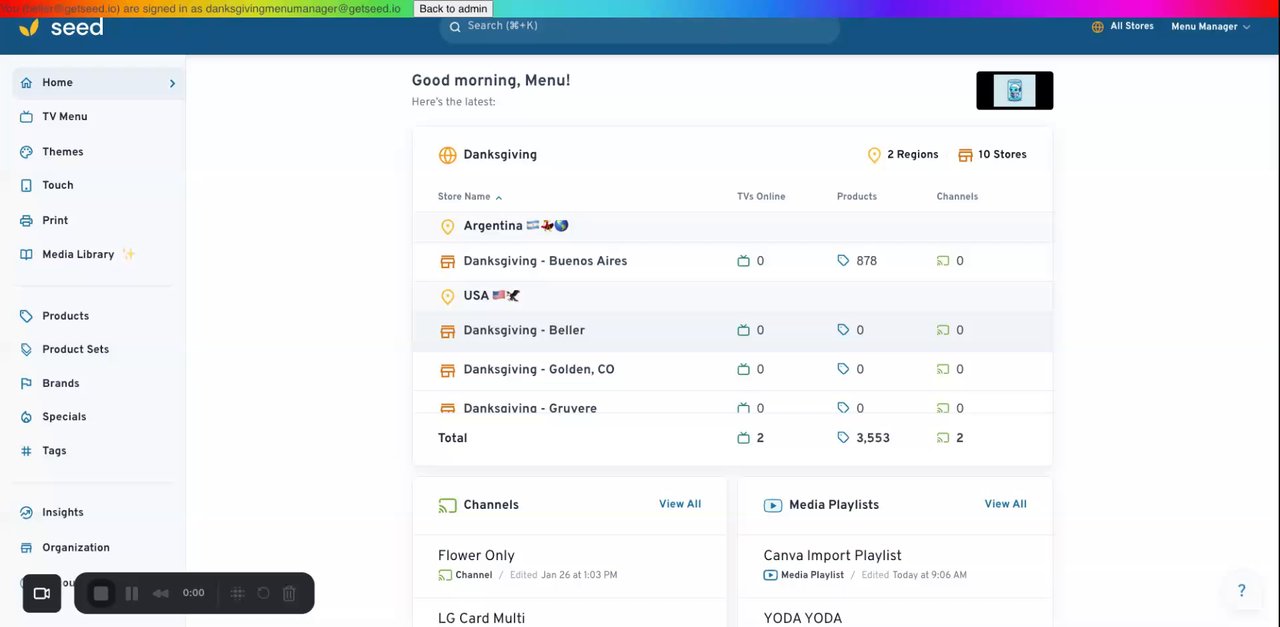Open the Flower Only channel
Image resolution: width=1280 pixels, height=627 pixels.
(476, 556)
